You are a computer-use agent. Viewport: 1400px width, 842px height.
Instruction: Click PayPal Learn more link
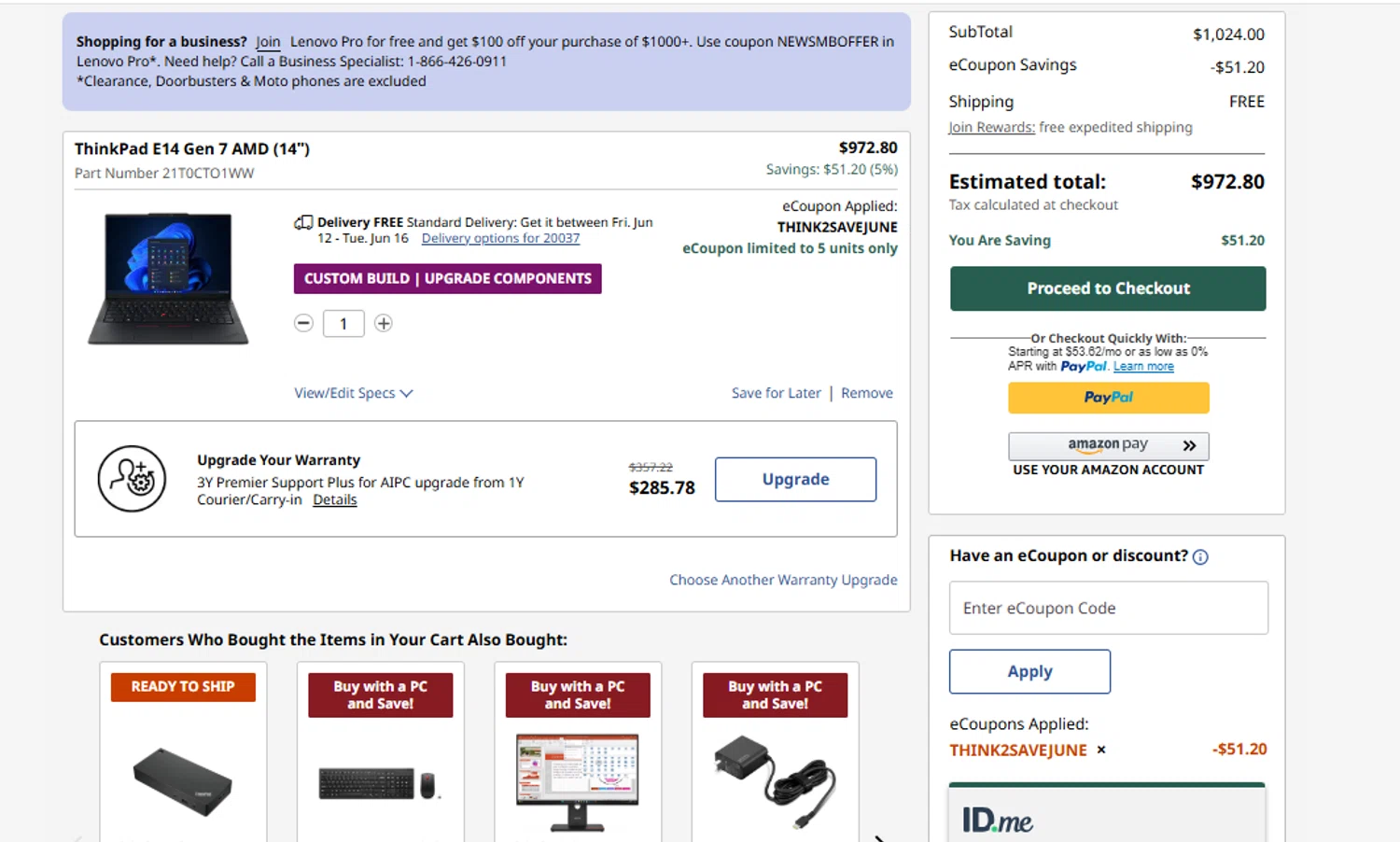(1143, 367)
